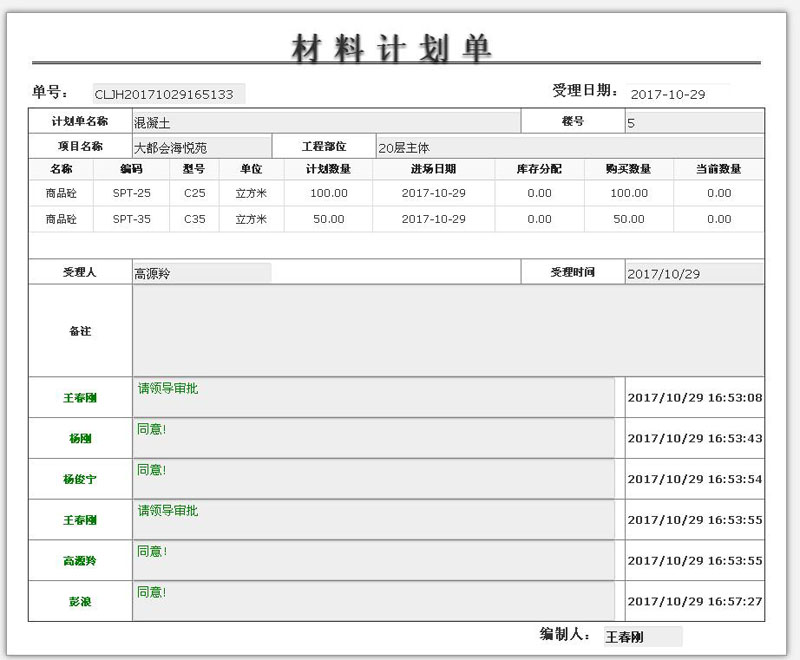Click the 计划单名称 field containing 混凝土
The image size is (800, 660).
326,122
